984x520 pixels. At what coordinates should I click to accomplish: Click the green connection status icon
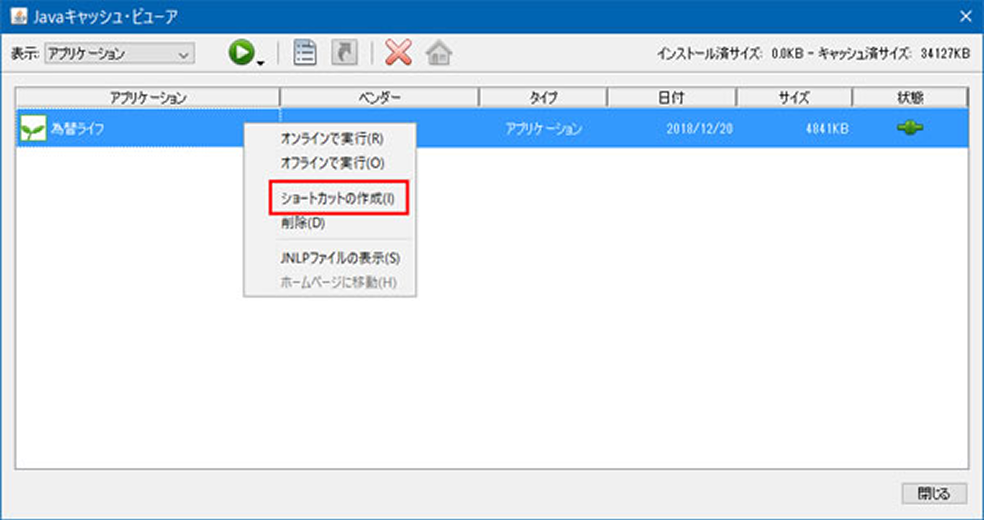point(910,129)
